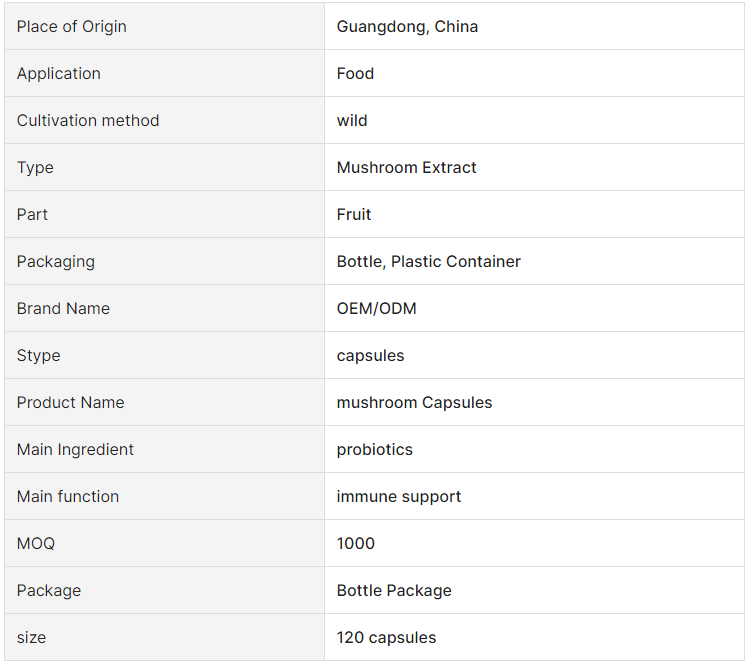Click the 'Packaging' row label
Screen dimensions: 748x665
pos(56,261)
